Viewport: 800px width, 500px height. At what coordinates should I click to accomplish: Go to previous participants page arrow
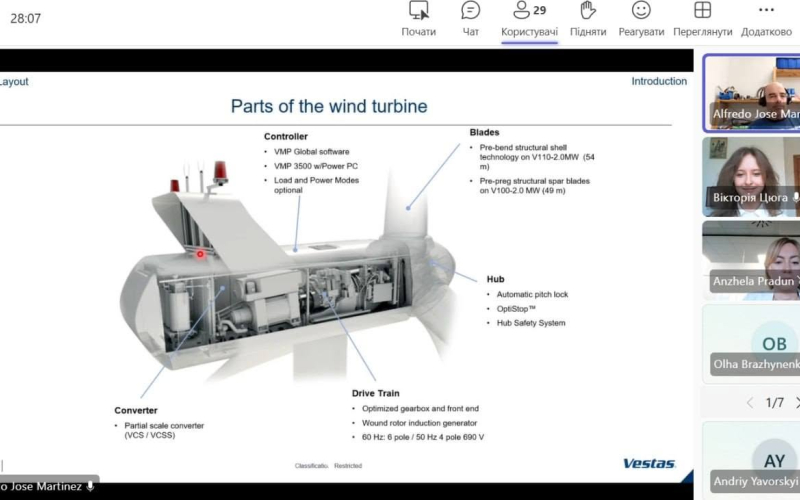(x=749, y=403)
